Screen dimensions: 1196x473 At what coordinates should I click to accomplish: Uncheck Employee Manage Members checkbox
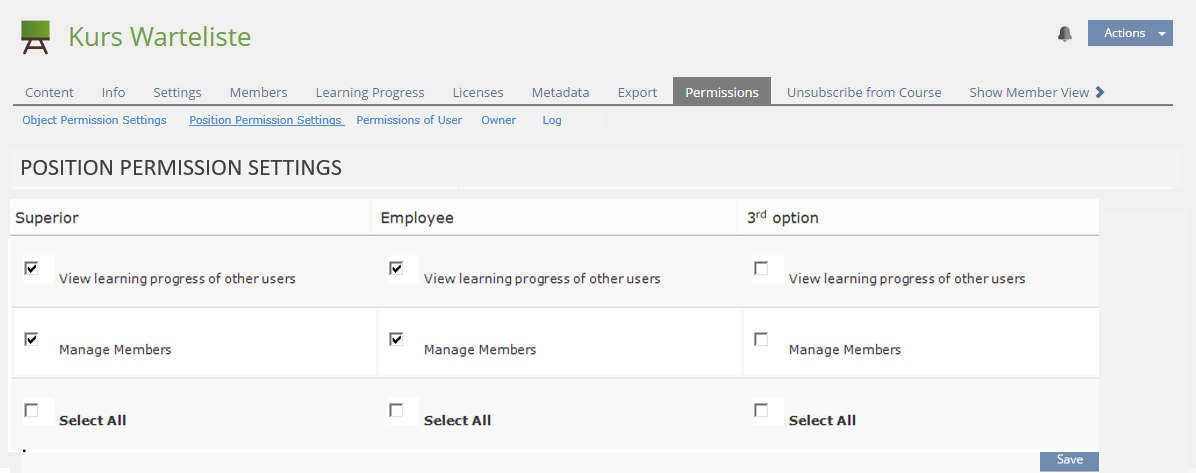coord(397,340)
